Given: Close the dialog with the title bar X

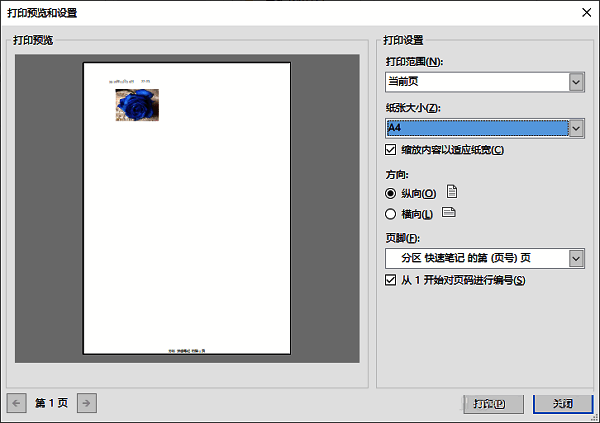Looking at the screenshot, I should [x=583, y=13].
